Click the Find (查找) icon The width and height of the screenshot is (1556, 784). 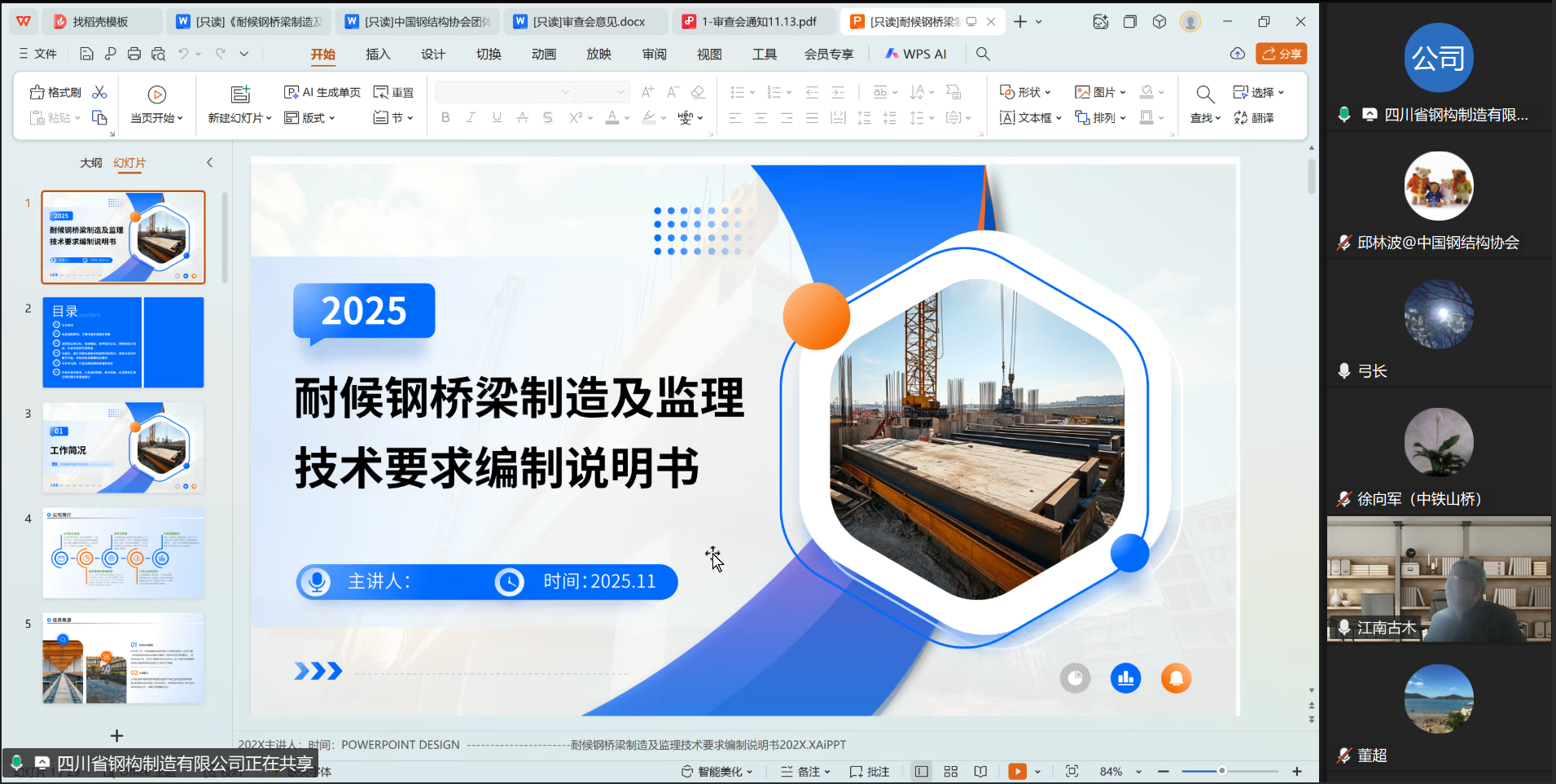[1205, 94]
